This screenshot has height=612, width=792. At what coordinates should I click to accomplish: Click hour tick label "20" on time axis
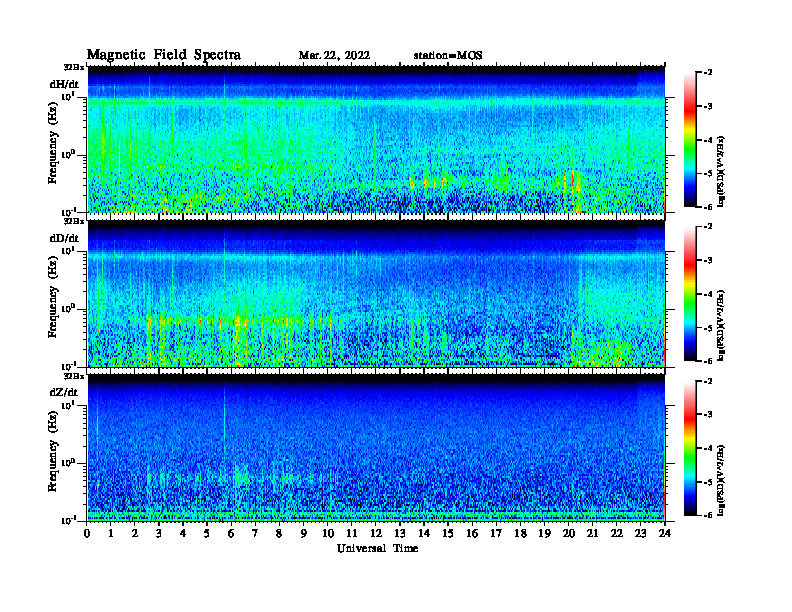point(568,533)
